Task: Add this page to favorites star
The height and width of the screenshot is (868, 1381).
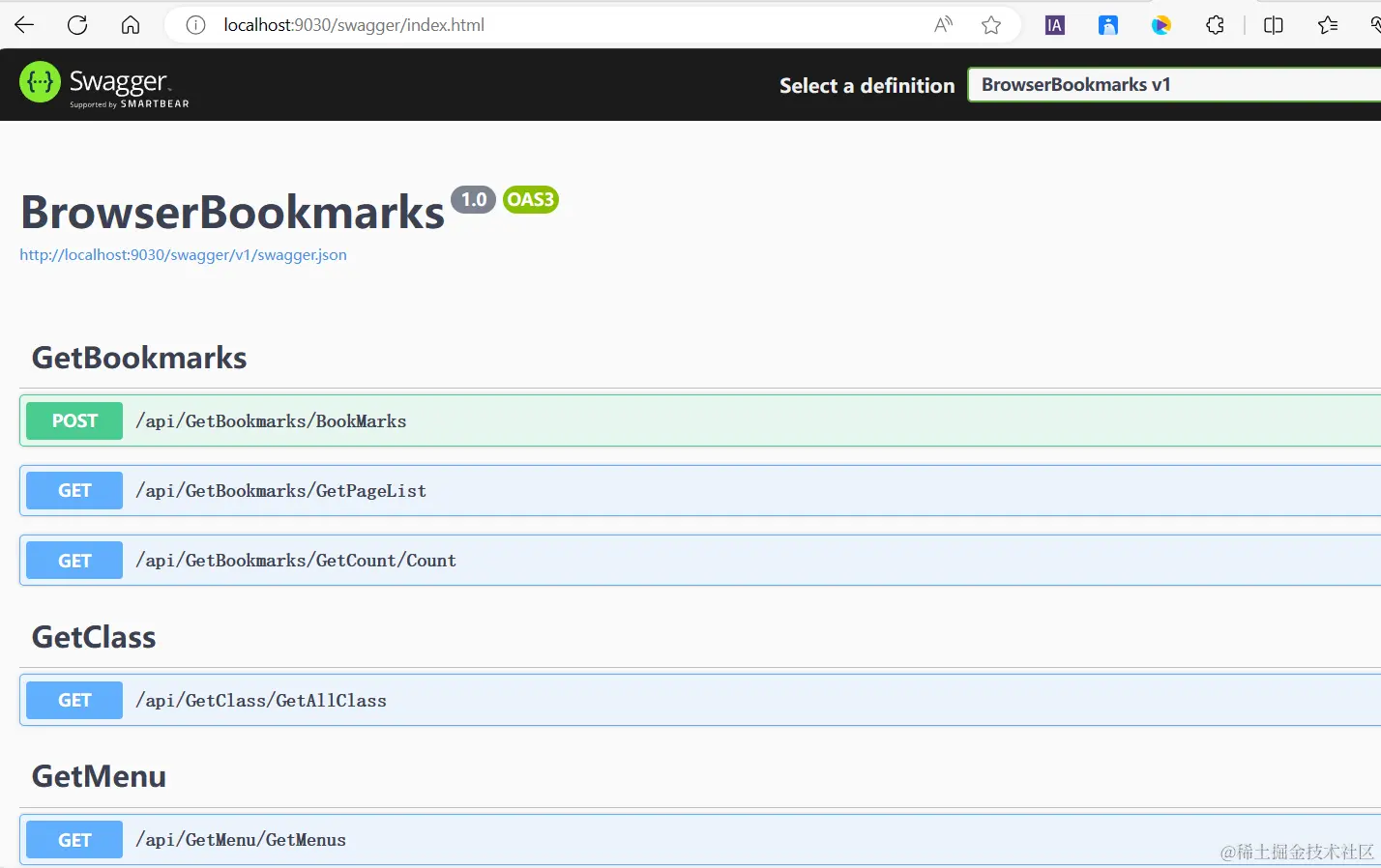Action: [991, 25]
